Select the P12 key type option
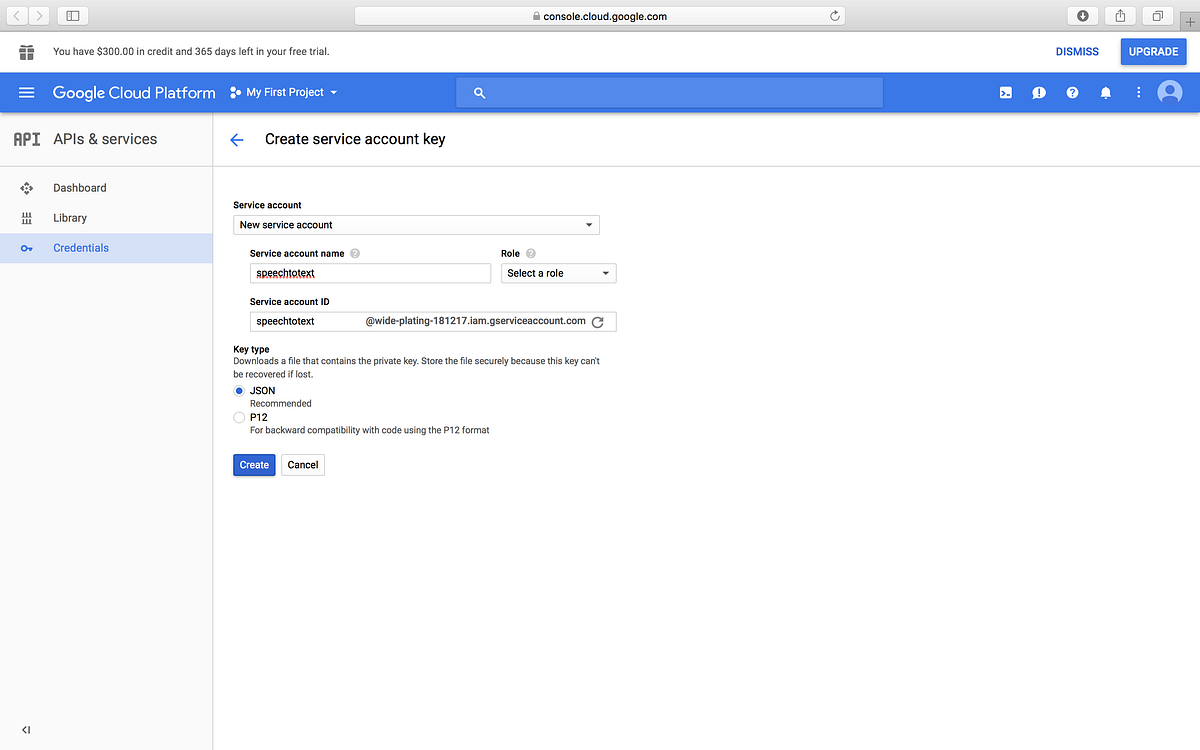This screenshot has width=1200, height=750. (238, 417)
